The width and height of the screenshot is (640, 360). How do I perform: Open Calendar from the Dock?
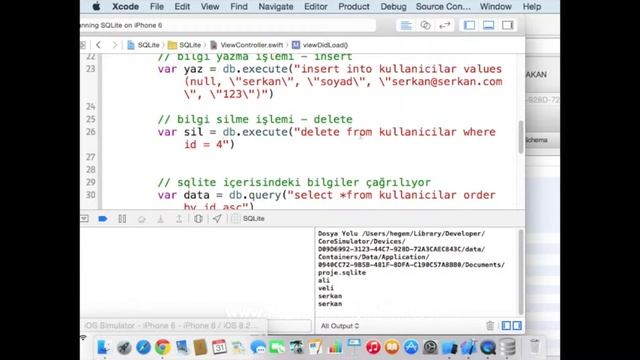[x=219, y=347]
